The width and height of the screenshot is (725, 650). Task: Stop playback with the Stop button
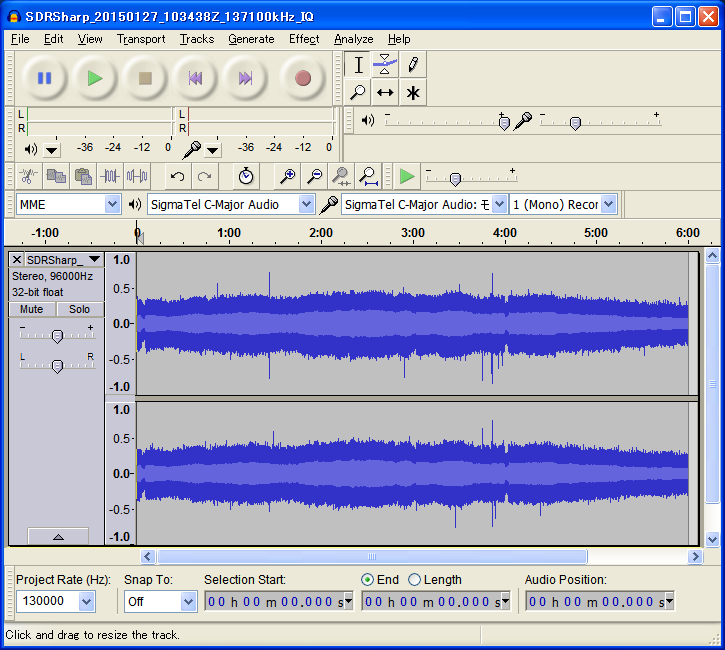tap(145, 78)
